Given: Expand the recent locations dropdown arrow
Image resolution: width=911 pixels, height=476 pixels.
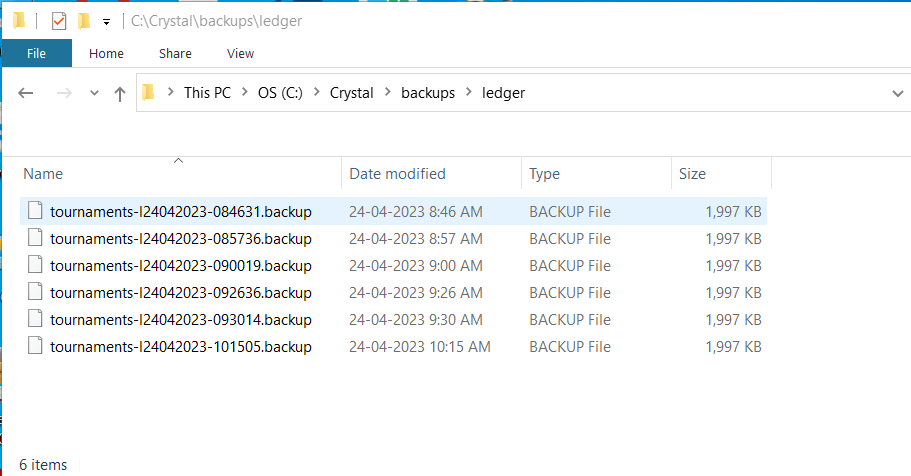Looking at the screenshot, I should [x=94, y=93].
